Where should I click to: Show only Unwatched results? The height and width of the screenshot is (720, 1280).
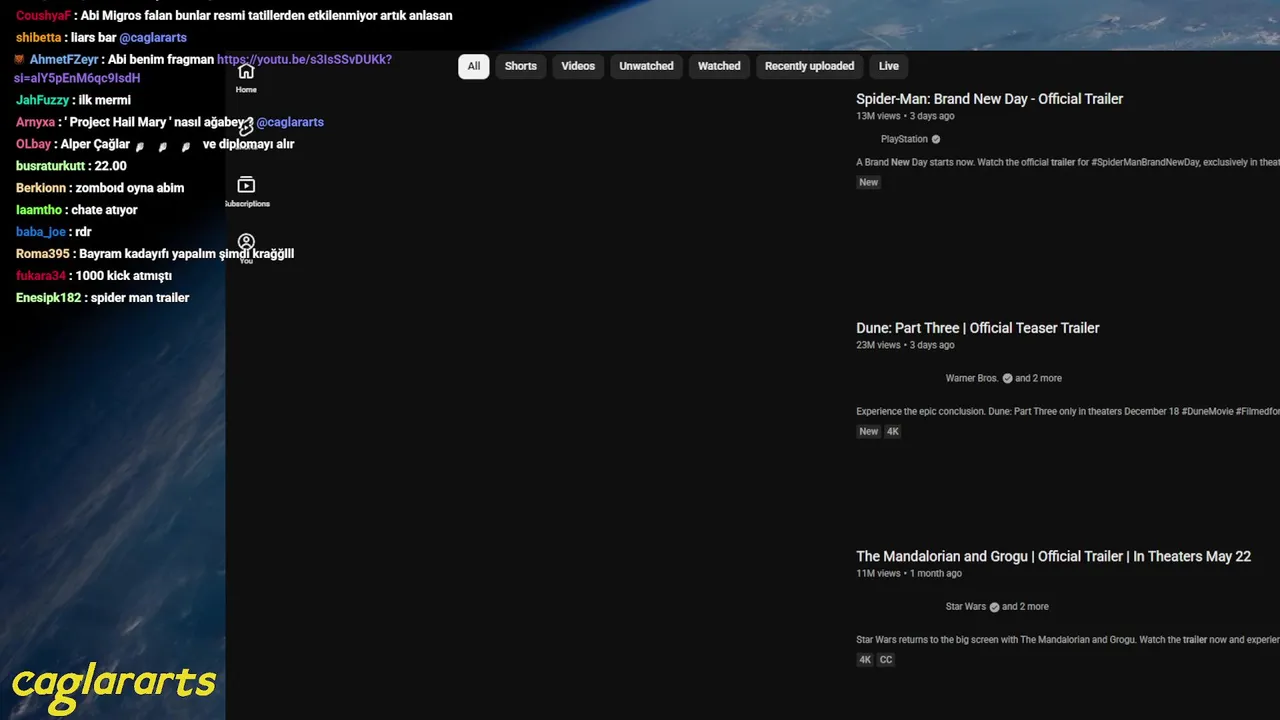click(646, 66)
